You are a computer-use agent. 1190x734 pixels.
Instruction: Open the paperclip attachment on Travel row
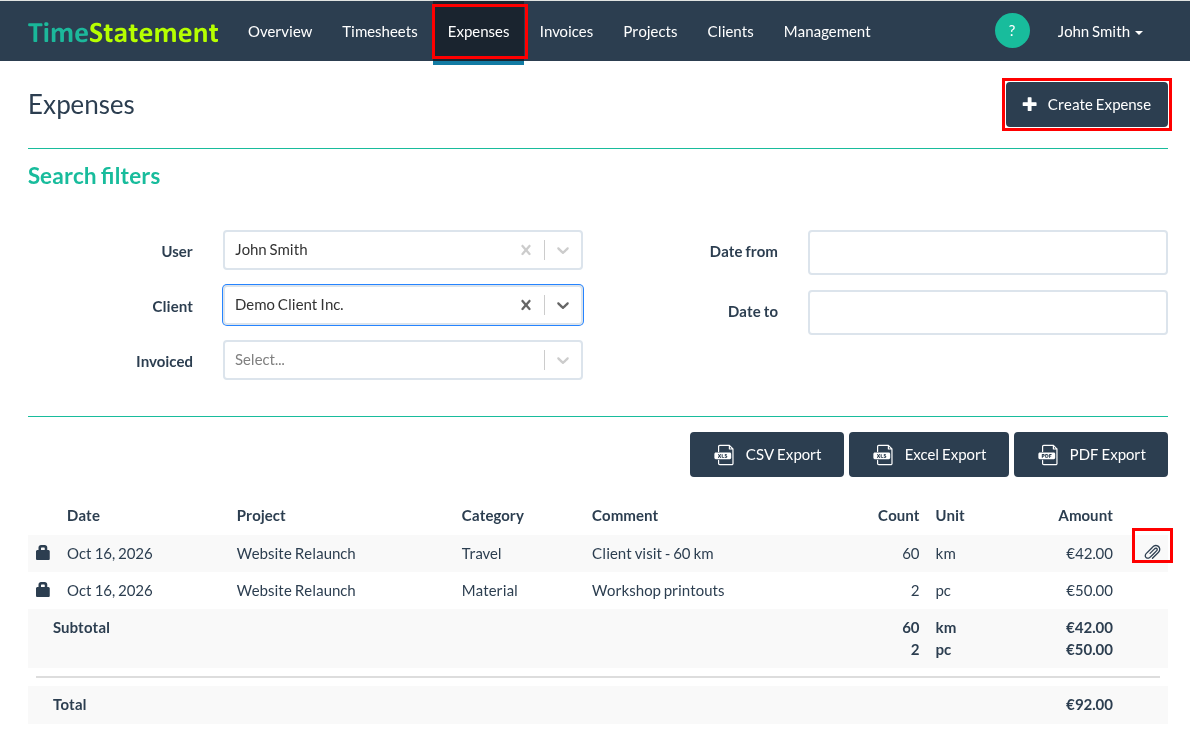1152,552
